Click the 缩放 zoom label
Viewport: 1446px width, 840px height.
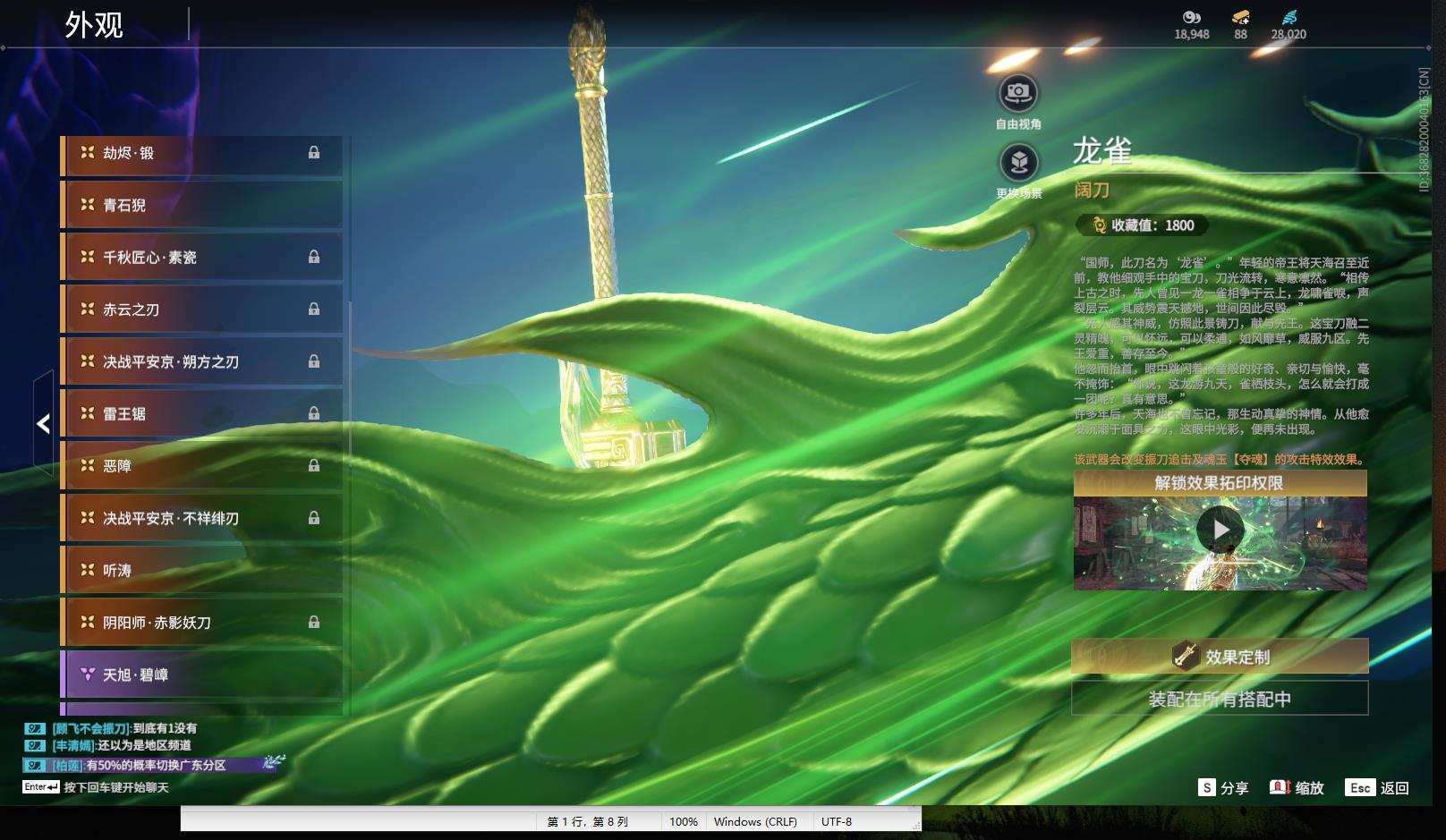click(1309, 788)
